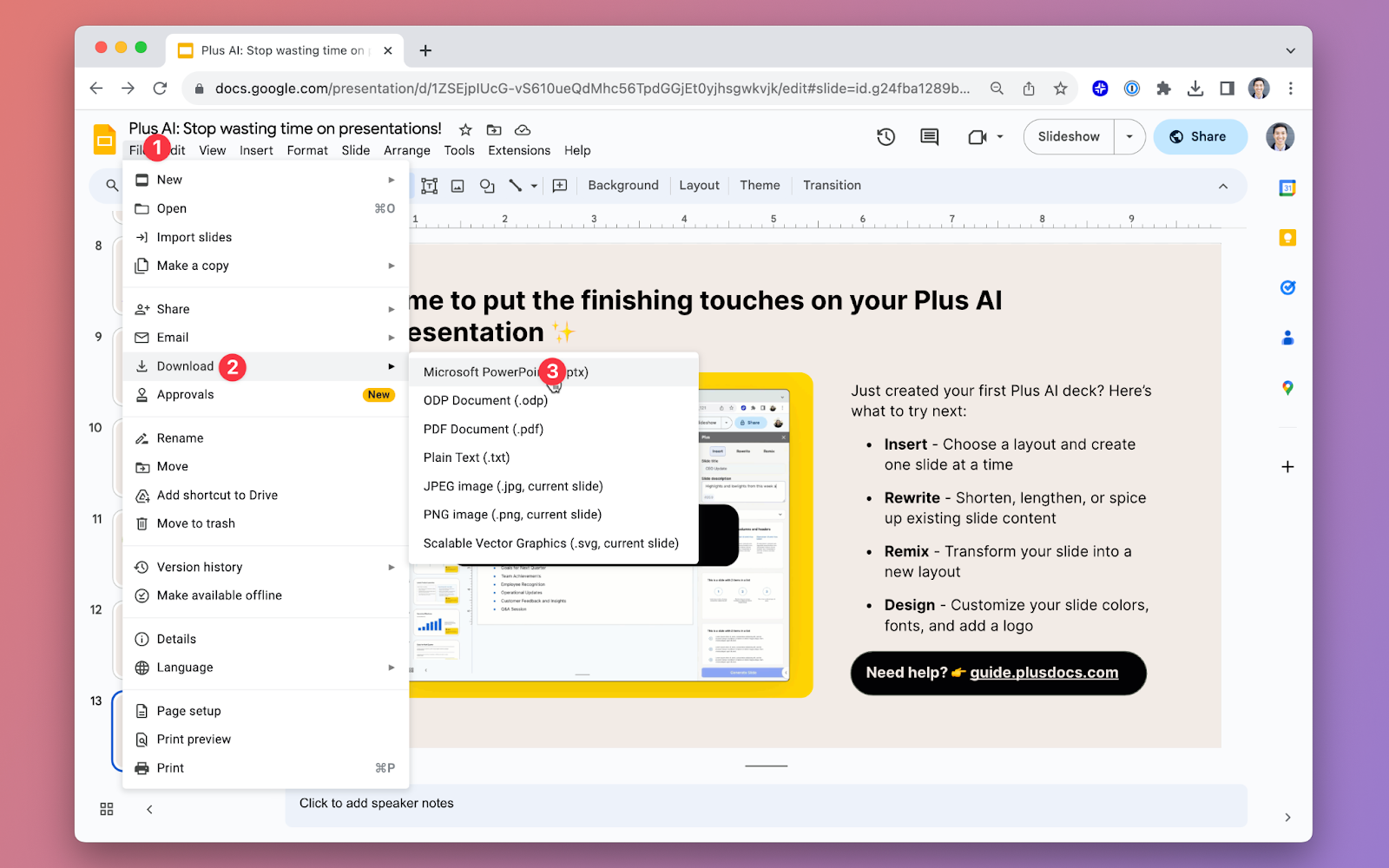Viewport: 1389px width, 868px height.
Task: Click the browser reload button
Action: click(x=160, y=89)
